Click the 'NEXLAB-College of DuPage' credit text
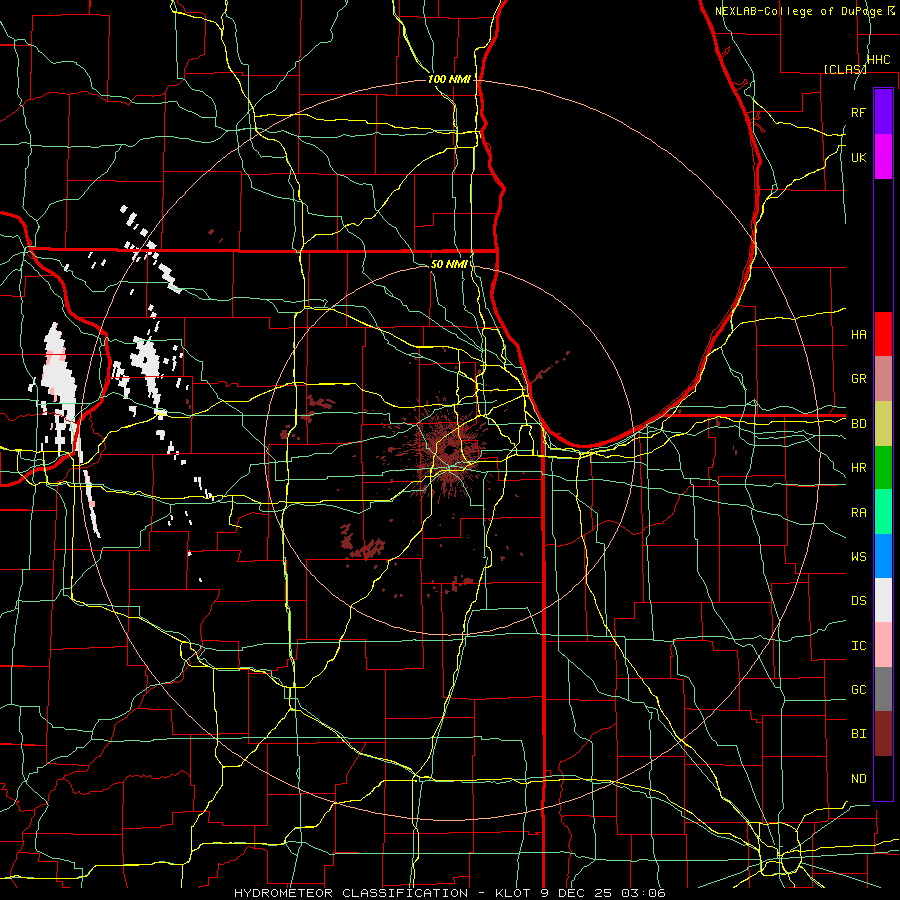900x900 pixels. coord(798,11)
